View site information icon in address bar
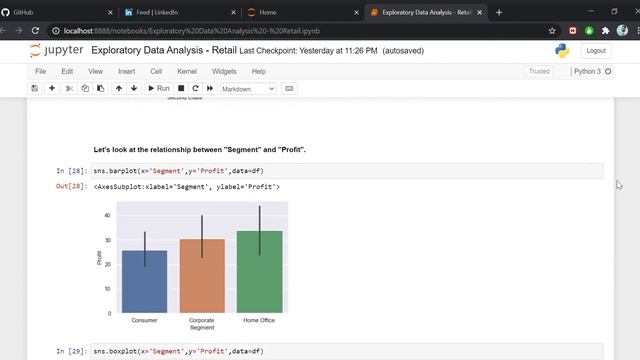Viewport: 640px width, 360px height. pos(56,31)
